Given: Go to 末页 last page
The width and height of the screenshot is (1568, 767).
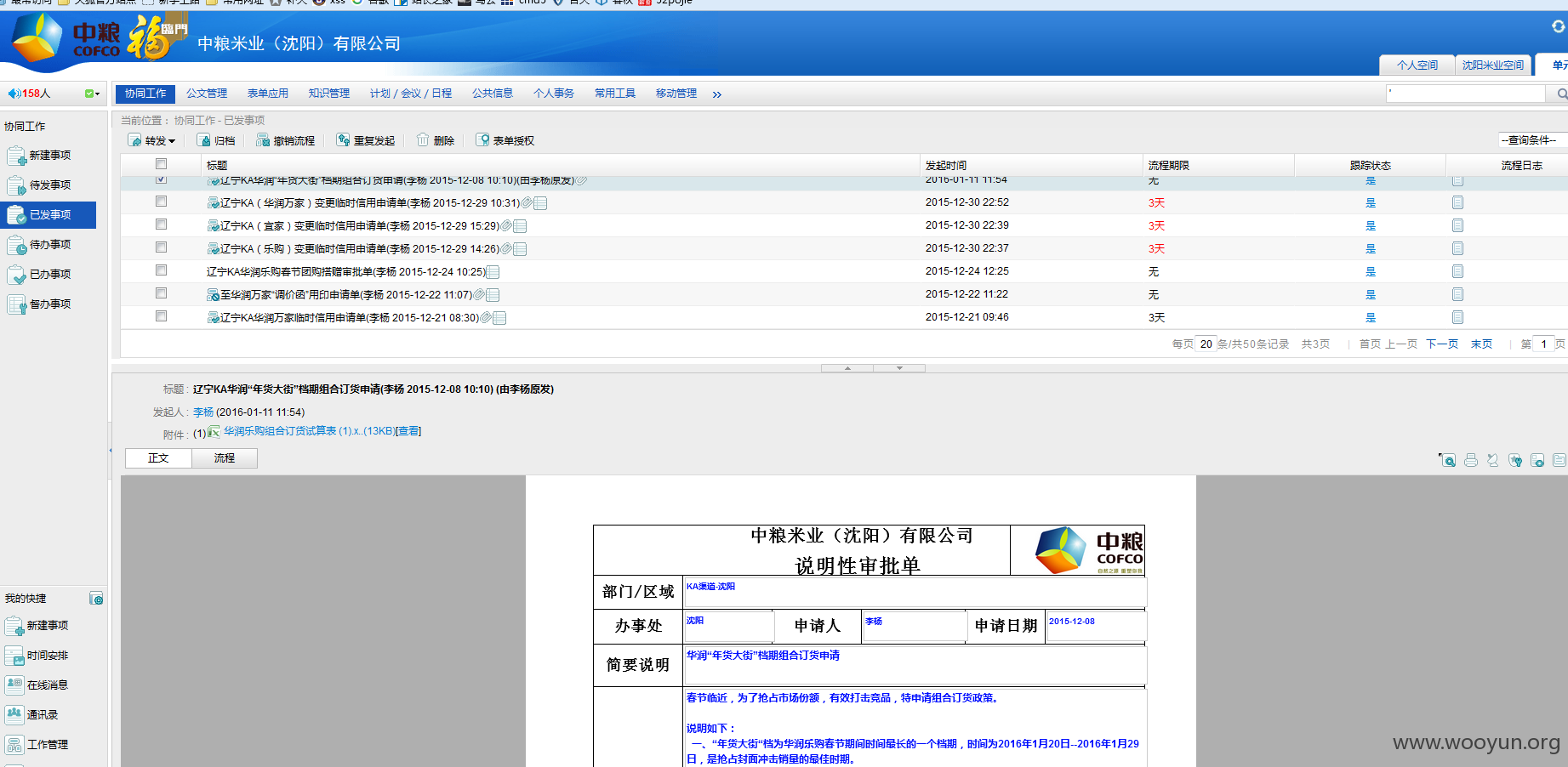Looking at the screenshot, I should [1481, 344].
